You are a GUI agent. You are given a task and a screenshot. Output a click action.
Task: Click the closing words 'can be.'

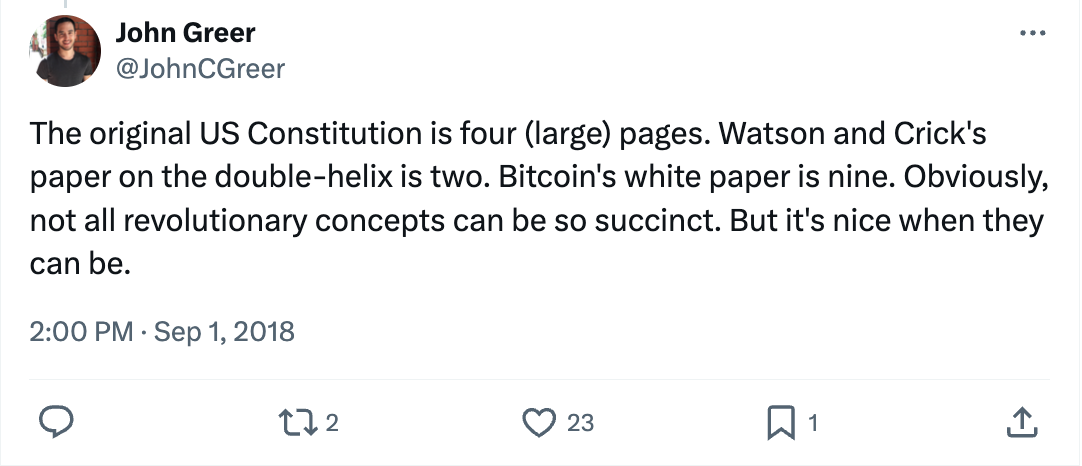[x=80, y=265]
